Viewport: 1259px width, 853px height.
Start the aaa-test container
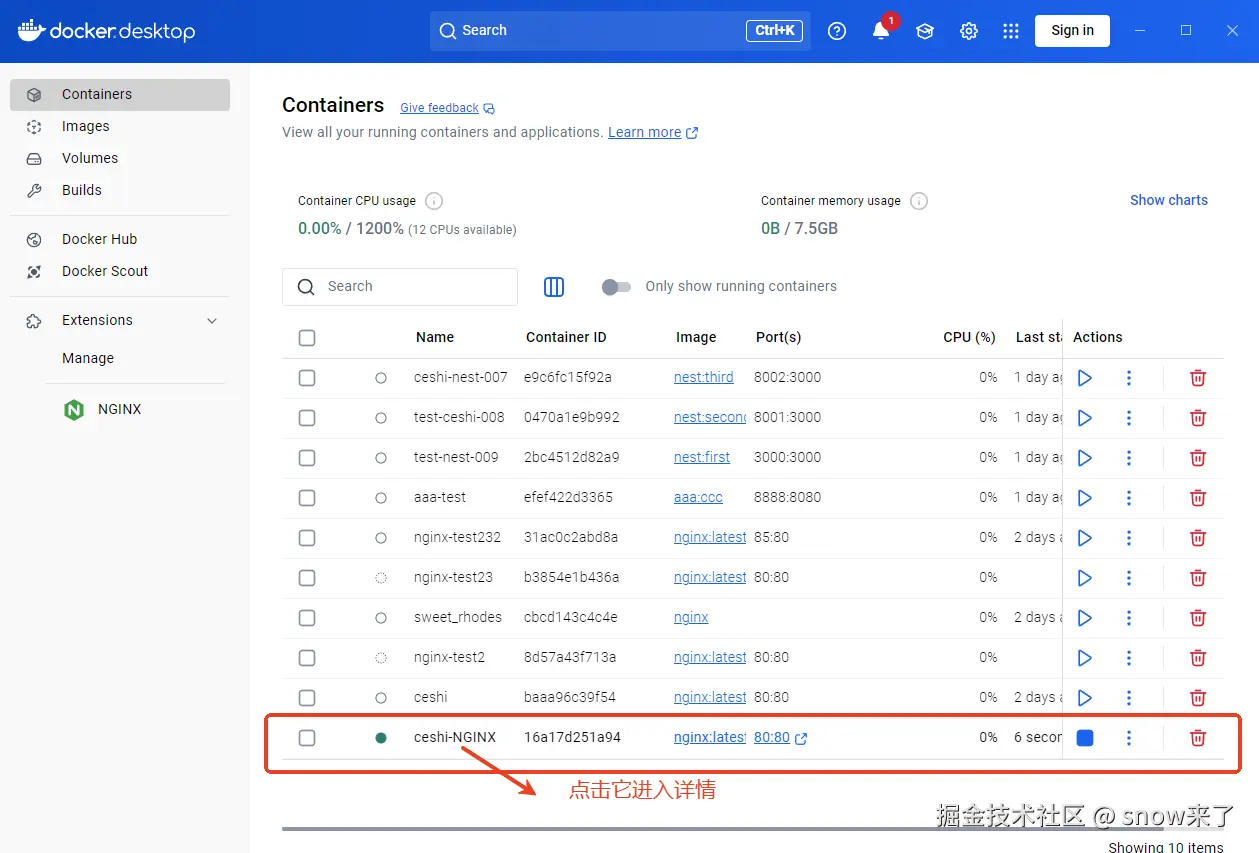pos(1084,498)
